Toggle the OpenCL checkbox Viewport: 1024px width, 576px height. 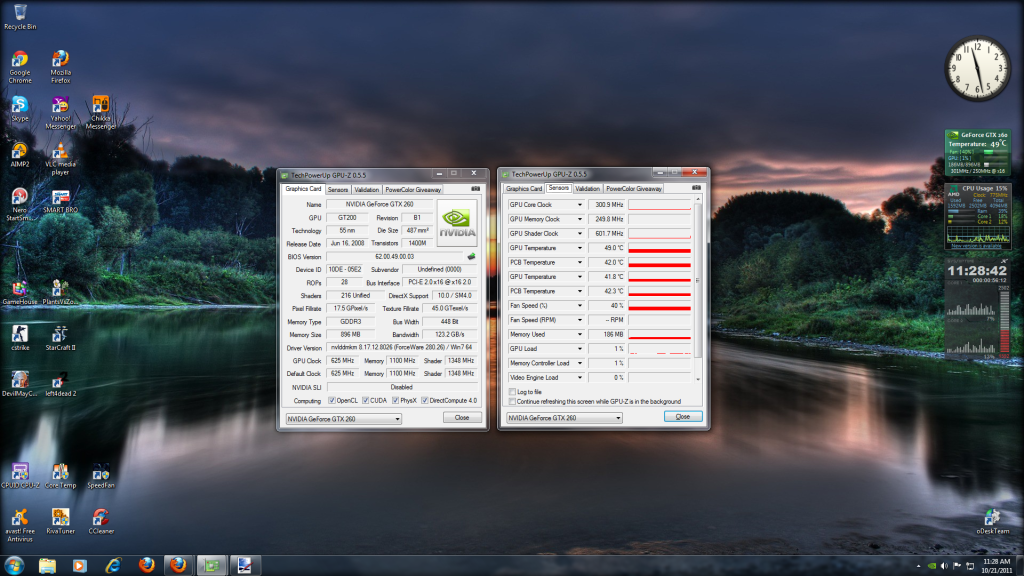point(332,400)
